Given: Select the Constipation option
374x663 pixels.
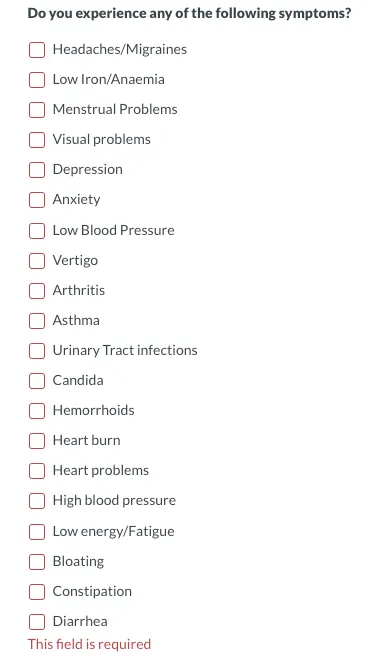Looking at the screenshot, I should click(x=37, y=592).
